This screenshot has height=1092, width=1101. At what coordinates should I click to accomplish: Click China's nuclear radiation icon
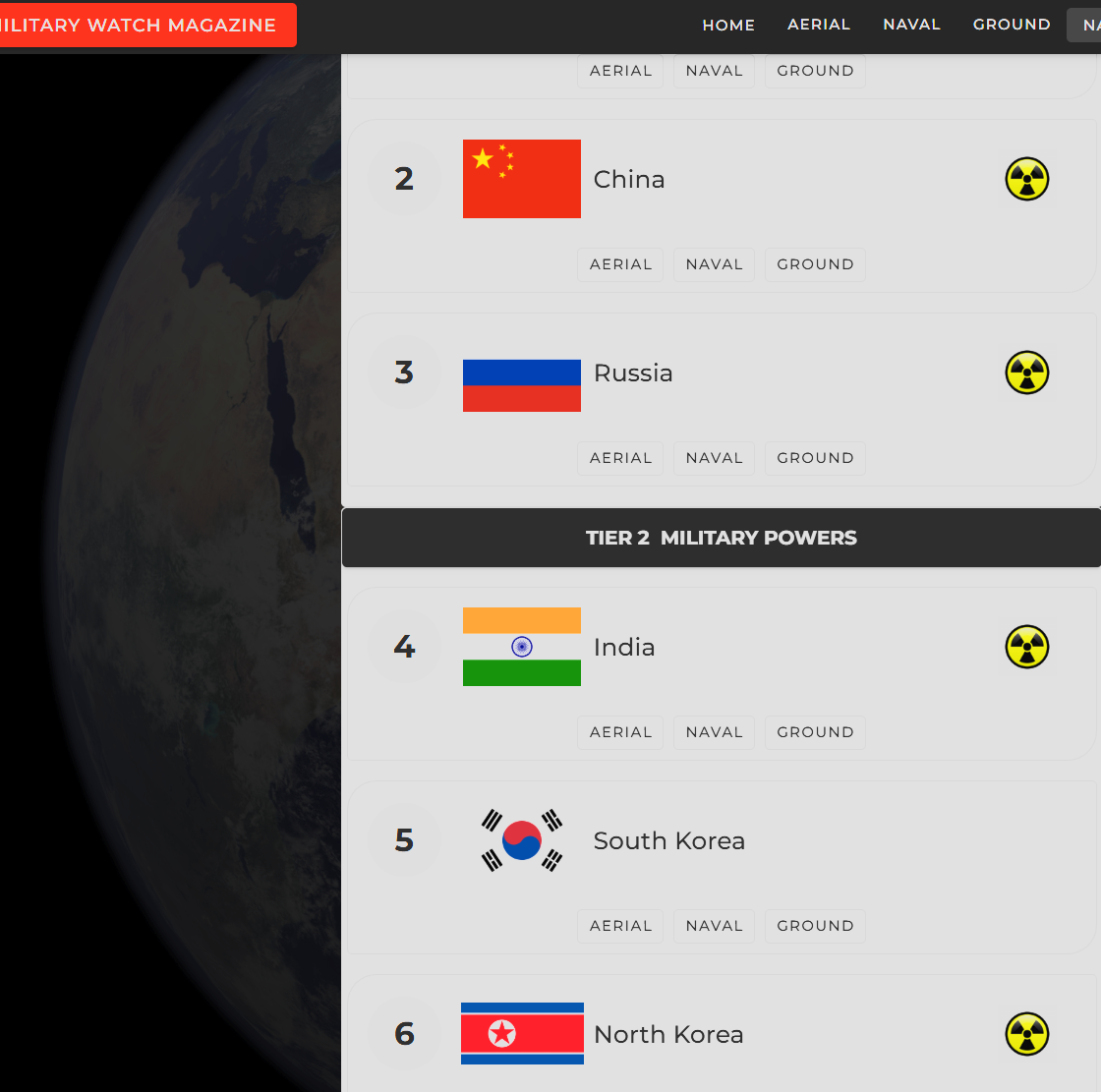point(1026,179)
